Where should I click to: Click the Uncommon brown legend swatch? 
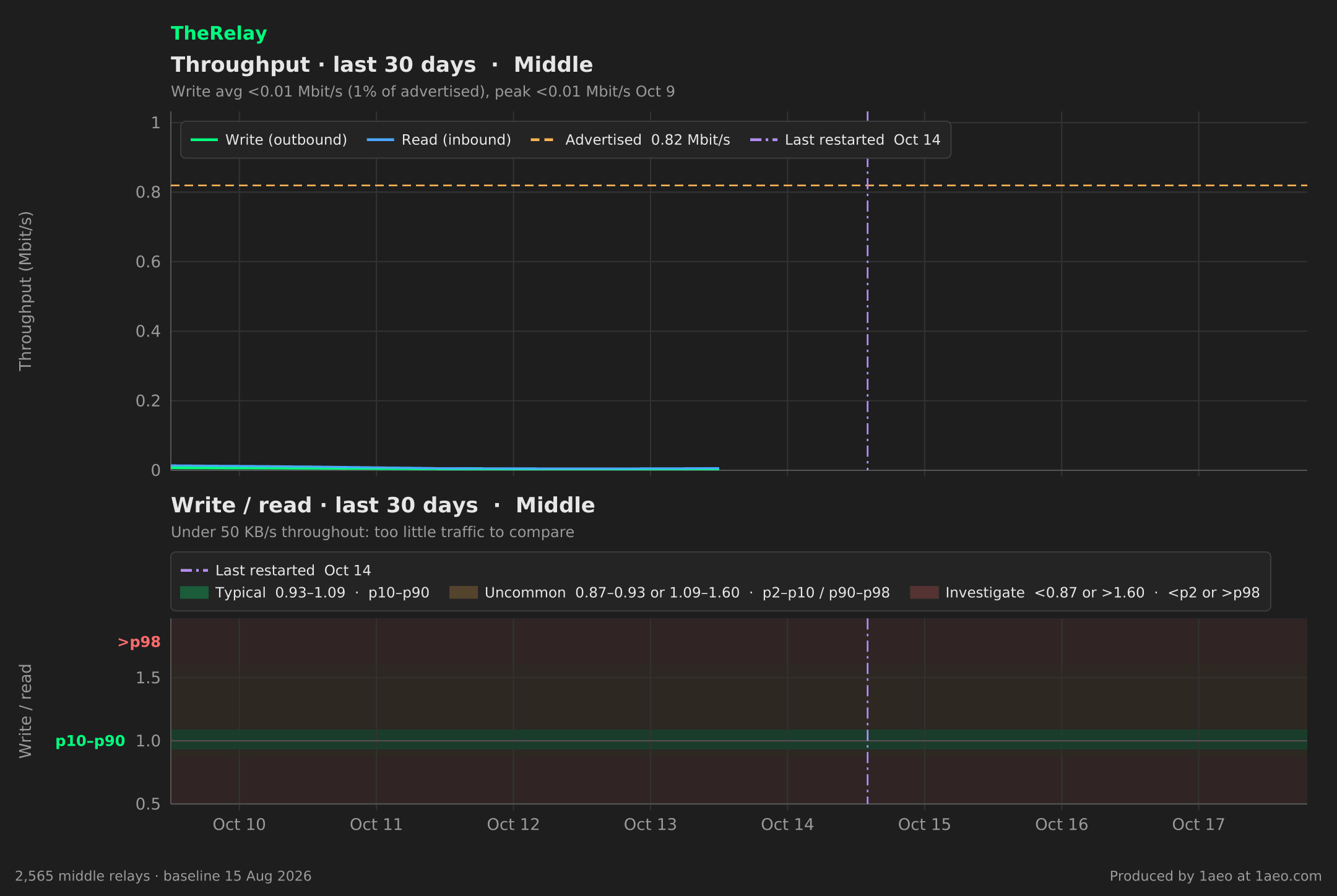pos(463,592)
